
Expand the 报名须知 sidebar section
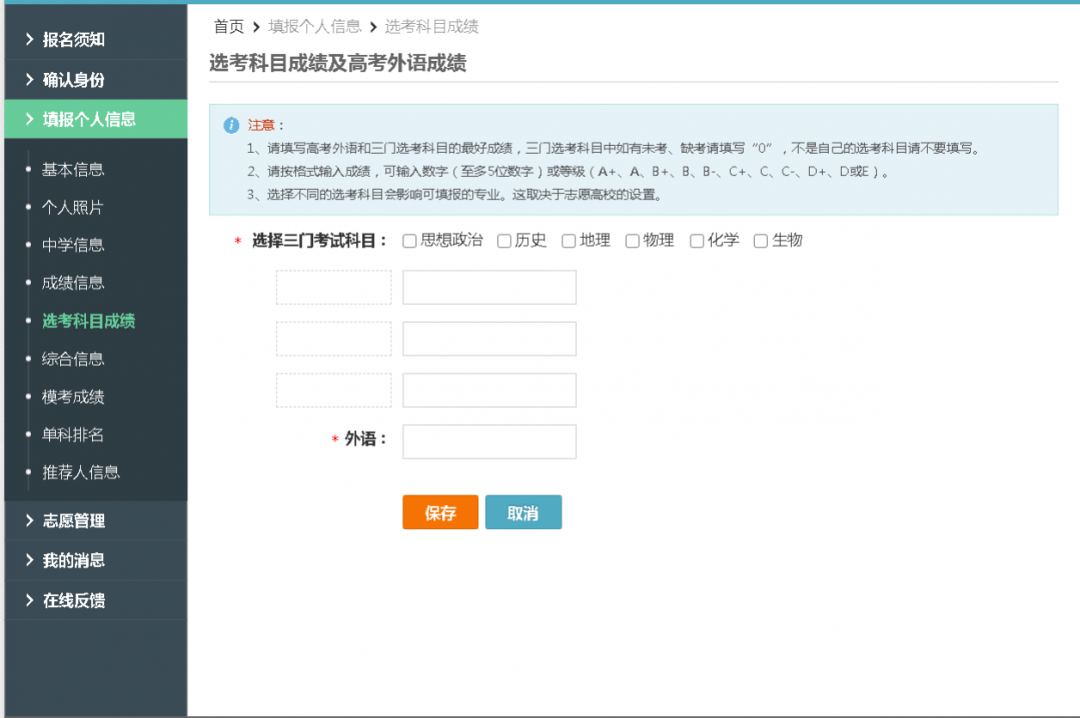pyautogui.click(x=95, y=40)
